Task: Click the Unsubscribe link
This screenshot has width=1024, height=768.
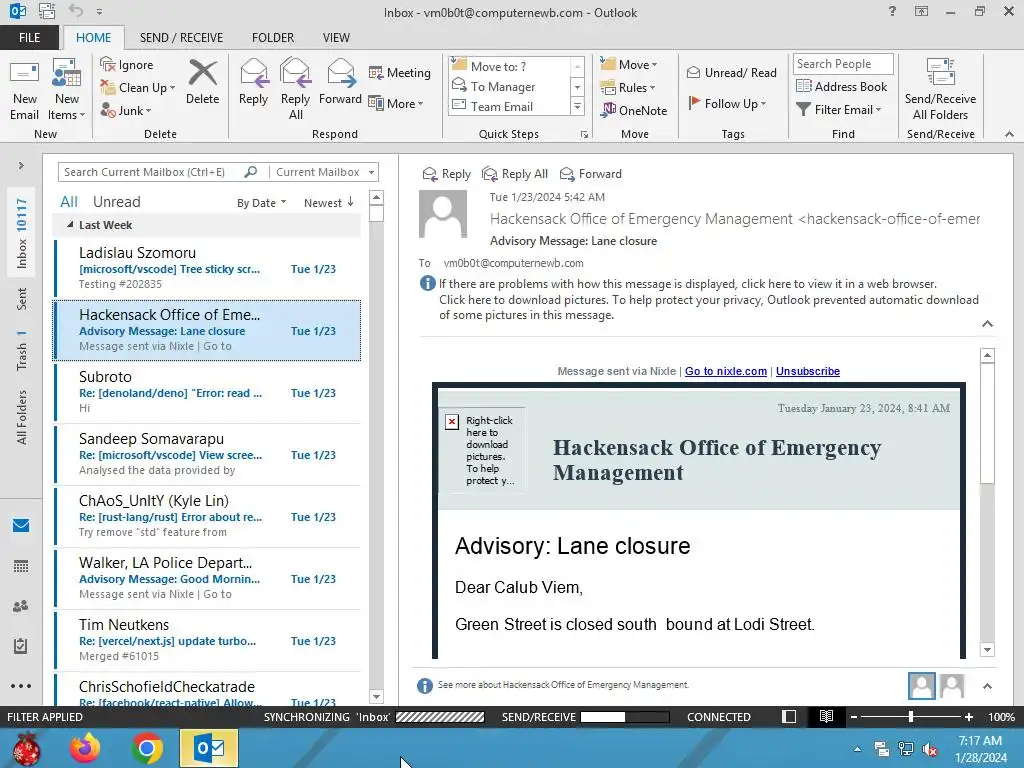Action: point(808,371)
